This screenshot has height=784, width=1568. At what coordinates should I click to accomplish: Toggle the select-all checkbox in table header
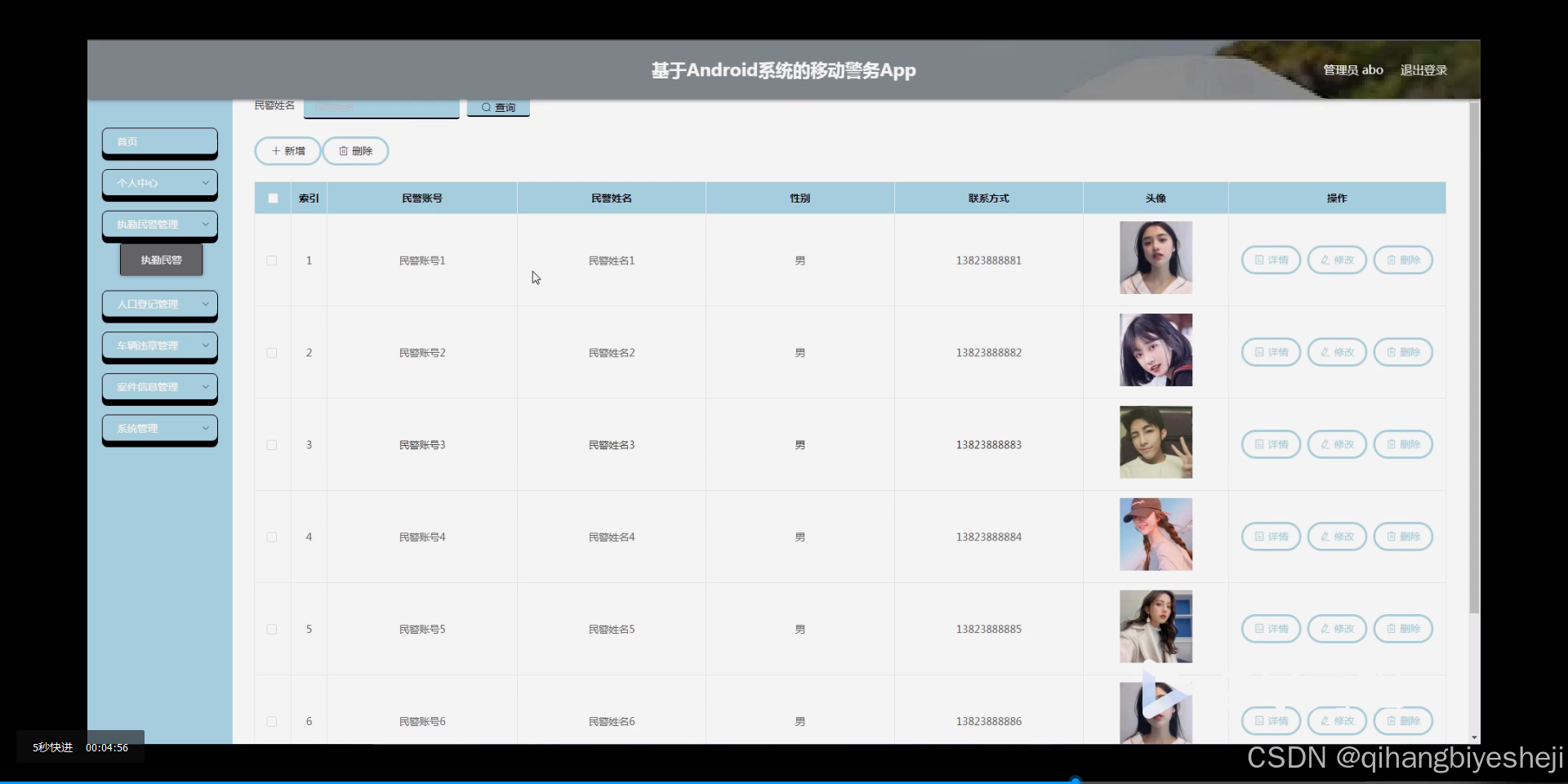click(x=272, y=198)
